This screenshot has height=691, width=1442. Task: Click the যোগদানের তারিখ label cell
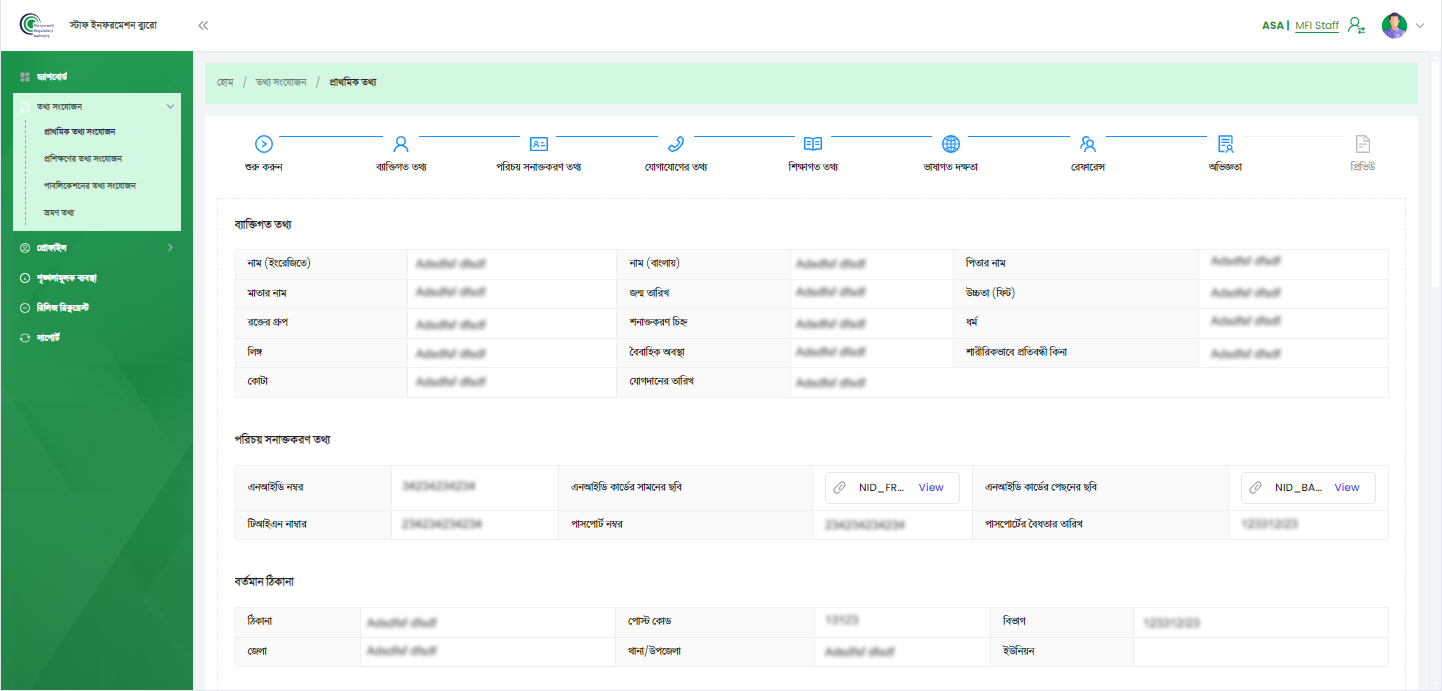[703, 382]
